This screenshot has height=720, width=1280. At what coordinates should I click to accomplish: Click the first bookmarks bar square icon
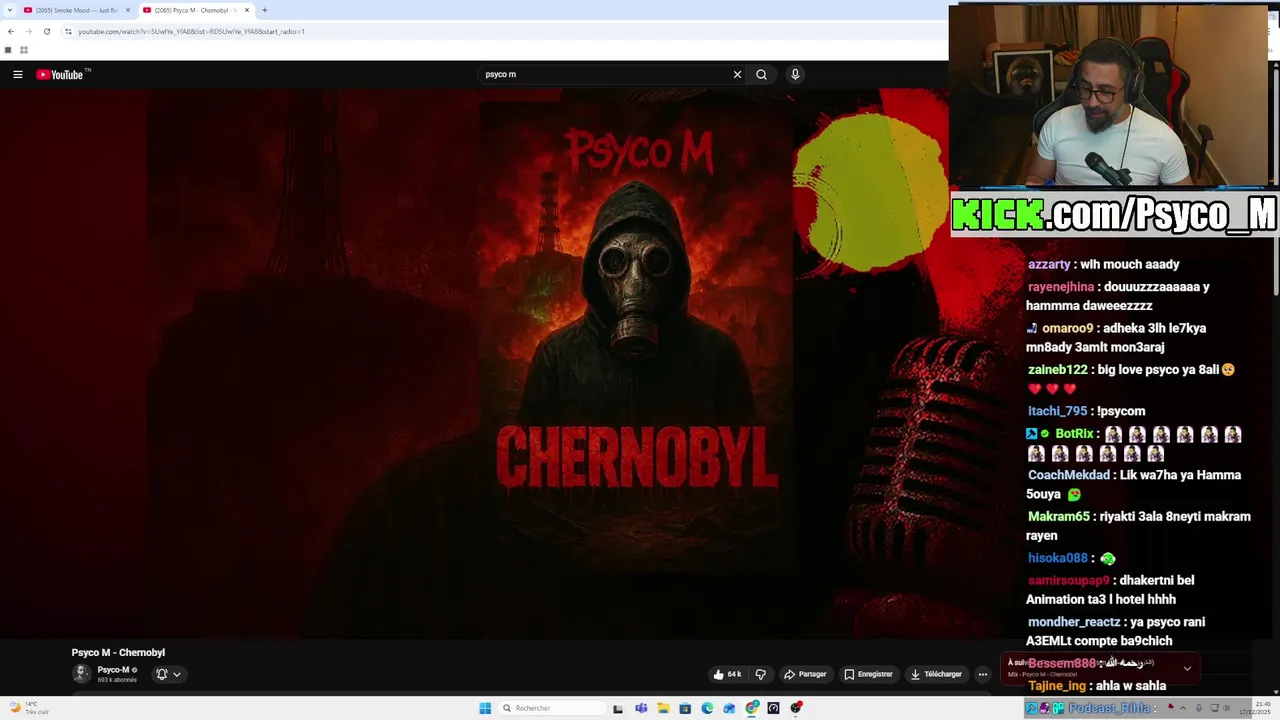(8, 50)
